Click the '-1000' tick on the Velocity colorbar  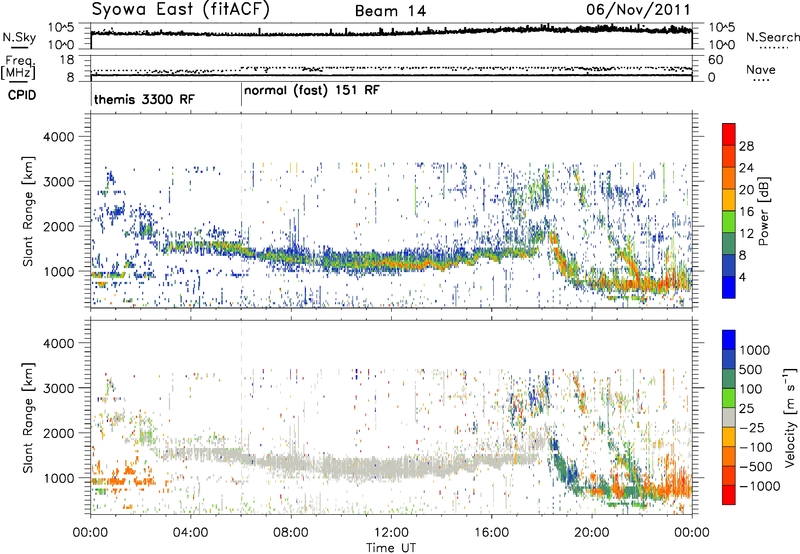[760, 486]
